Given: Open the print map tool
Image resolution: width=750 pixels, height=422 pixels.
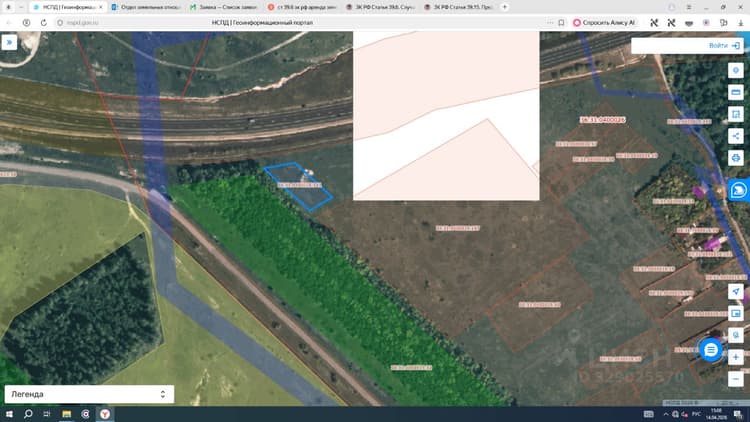Looking at the screenshot, I should coord(736,158).
